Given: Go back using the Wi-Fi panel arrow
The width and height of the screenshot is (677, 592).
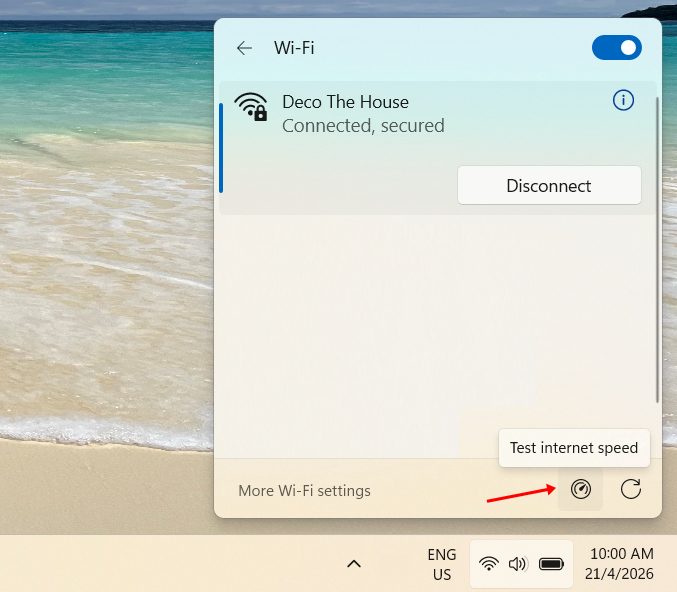Looking at the screenshot, I should coord(244,48).
